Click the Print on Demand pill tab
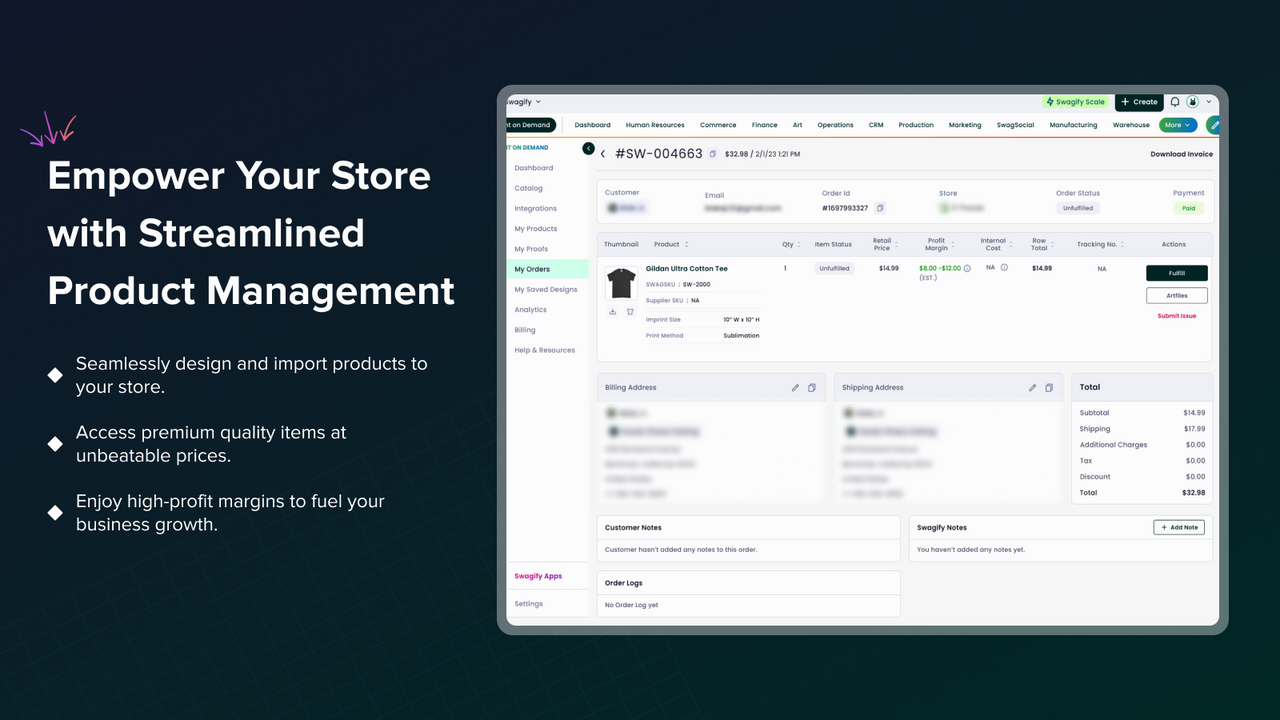Viewport: 1280px width, 720px height. [x=531, y=125]
